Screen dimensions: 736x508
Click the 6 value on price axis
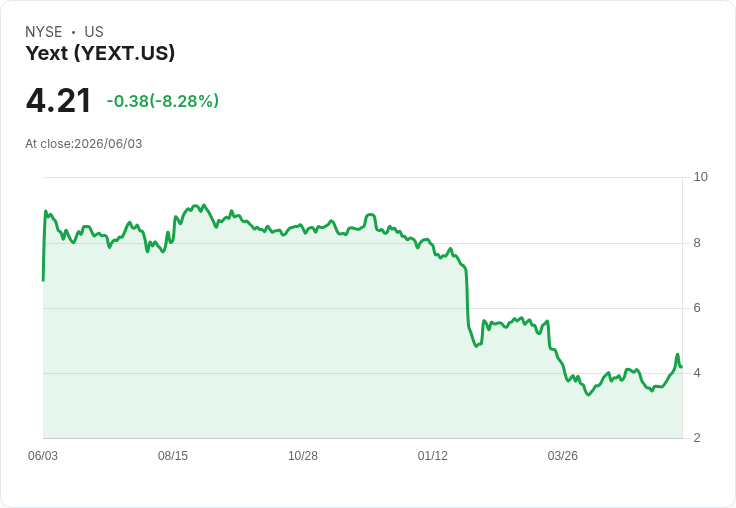(697, 308)
